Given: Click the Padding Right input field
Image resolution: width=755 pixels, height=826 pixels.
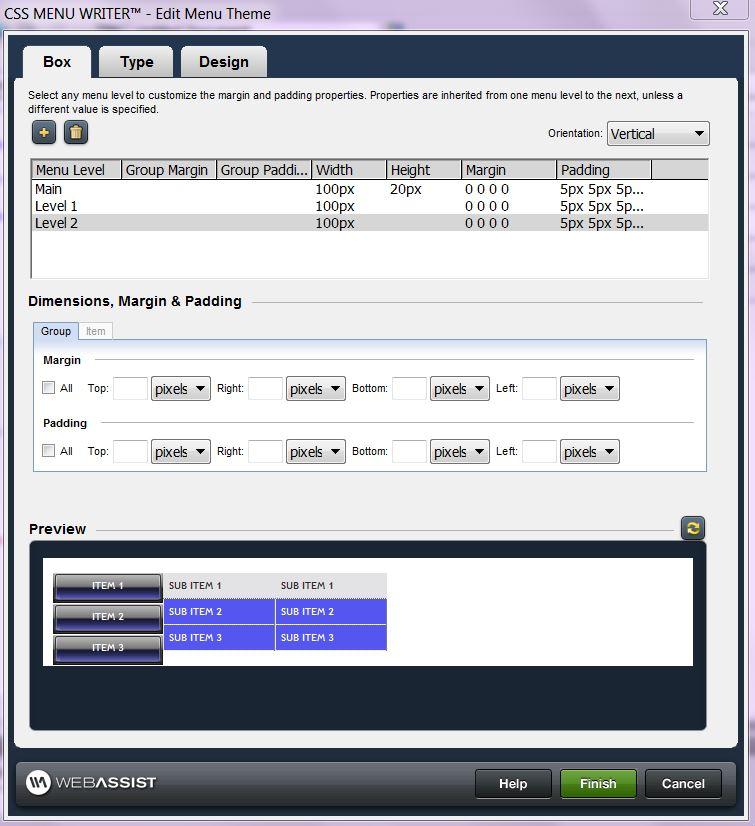Looking at the screenshot, I should click(x=266, y=451).
